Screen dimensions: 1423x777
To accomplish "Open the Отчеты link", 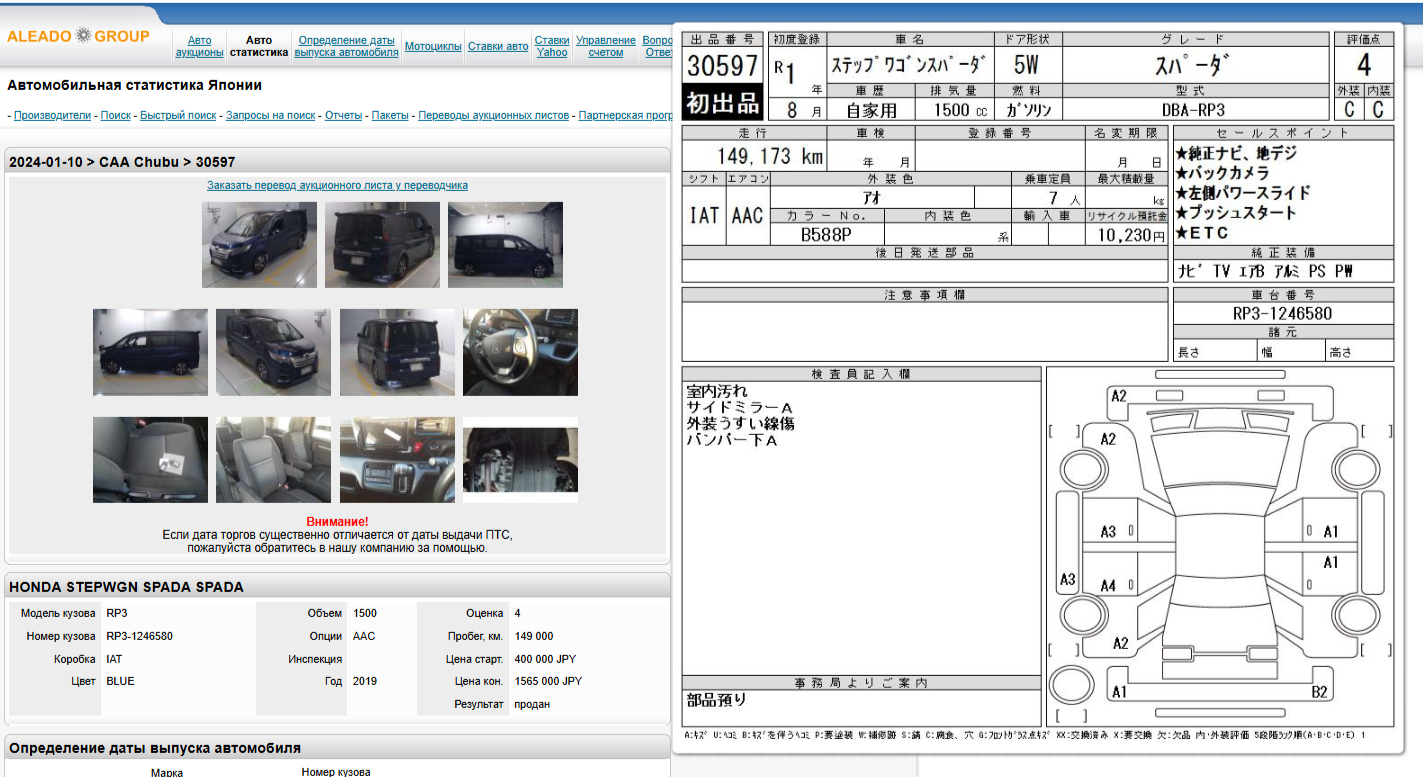I will click(343, 115).
